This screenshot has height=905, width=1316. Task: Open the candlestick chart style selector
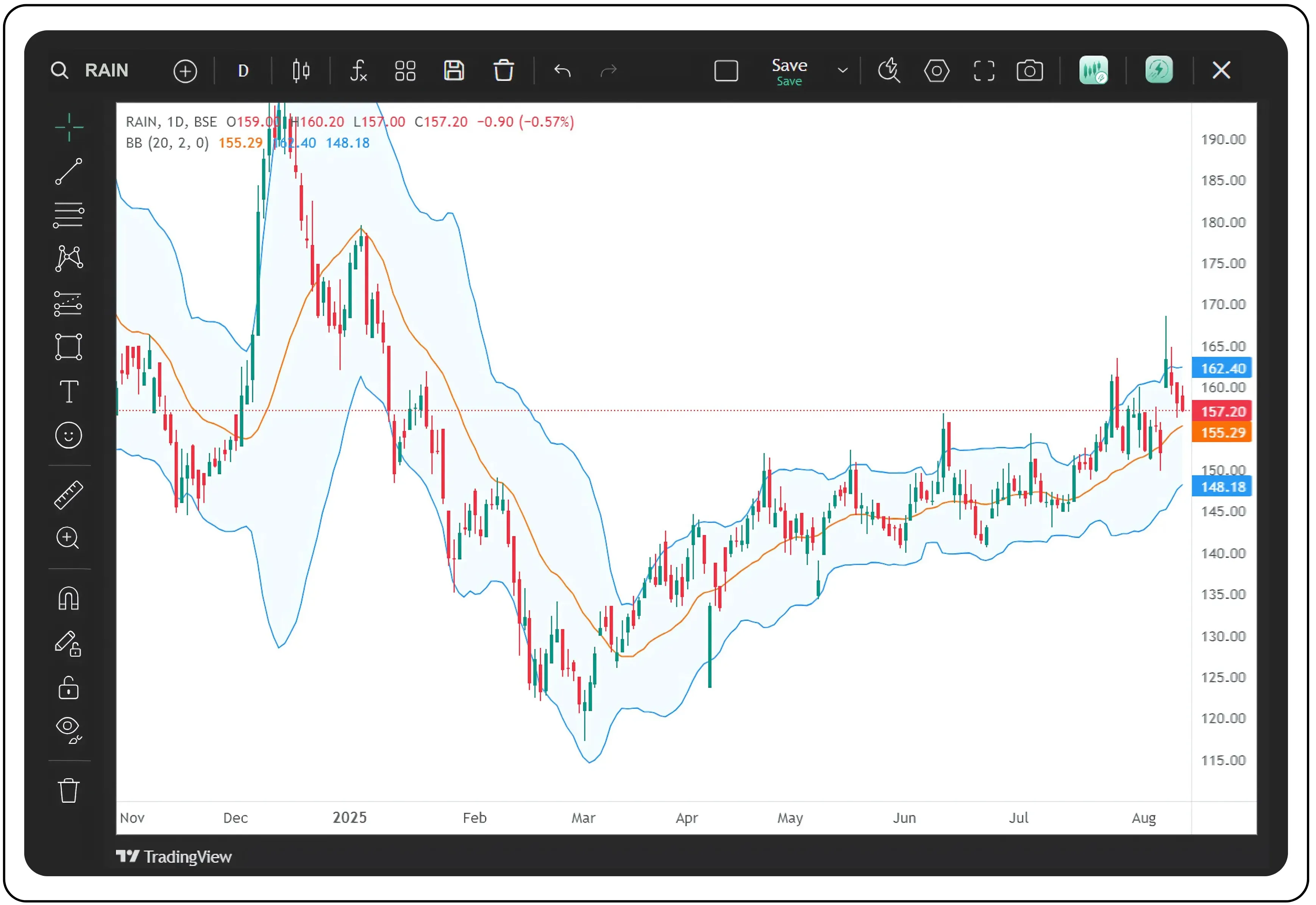[x=301, y=70]
